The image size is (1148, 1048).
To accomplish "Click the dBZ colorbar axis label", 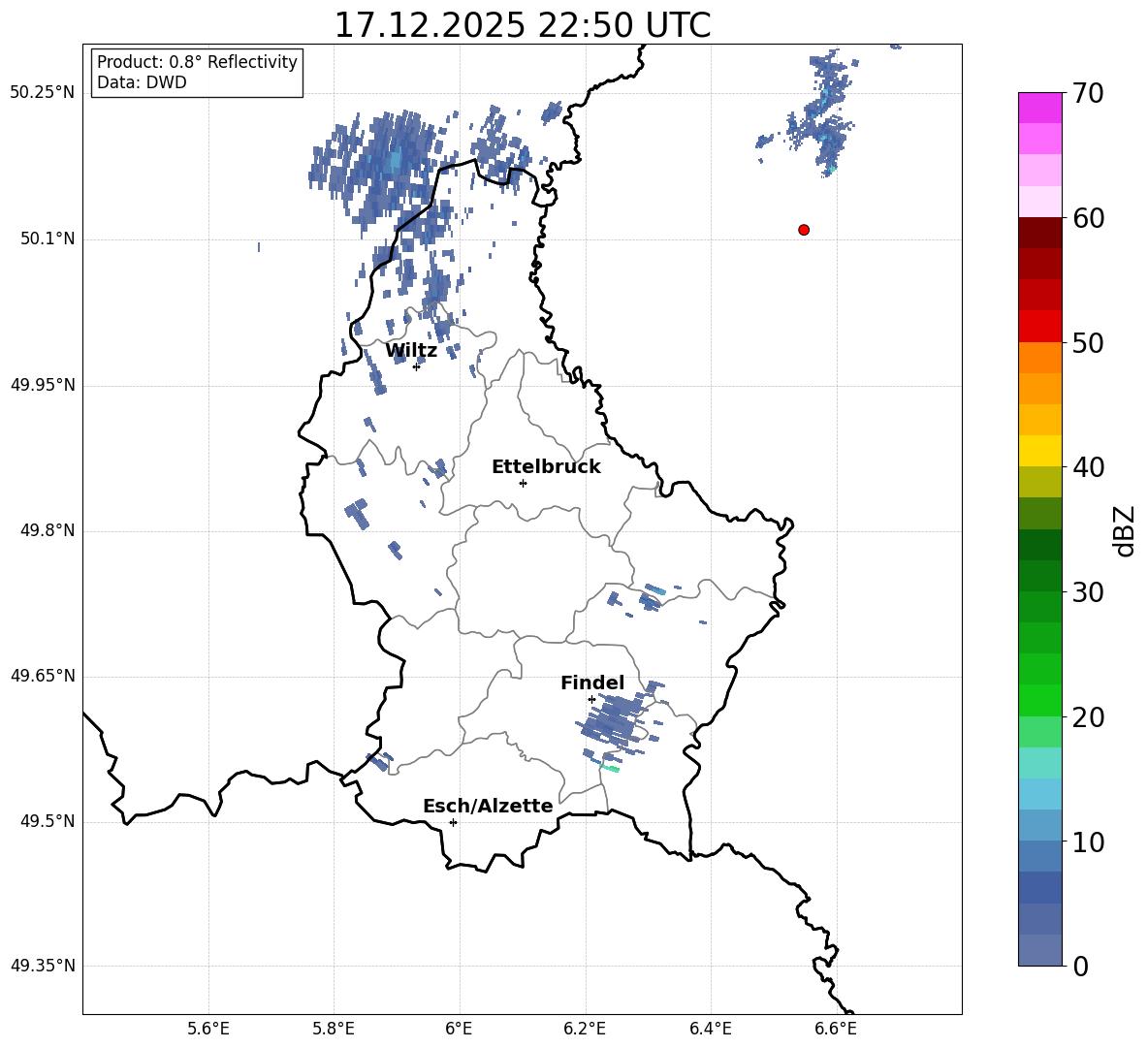I will click(x=1125, y=530).
